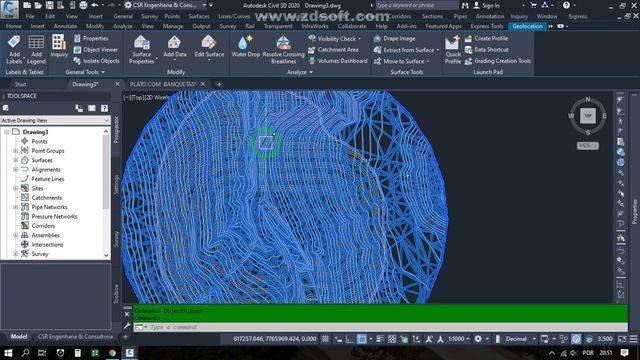Click the Open folder icon in quick access toolbar
This screenshot has height=360, width=640.
pyautogui.click(x=38, y=5)
